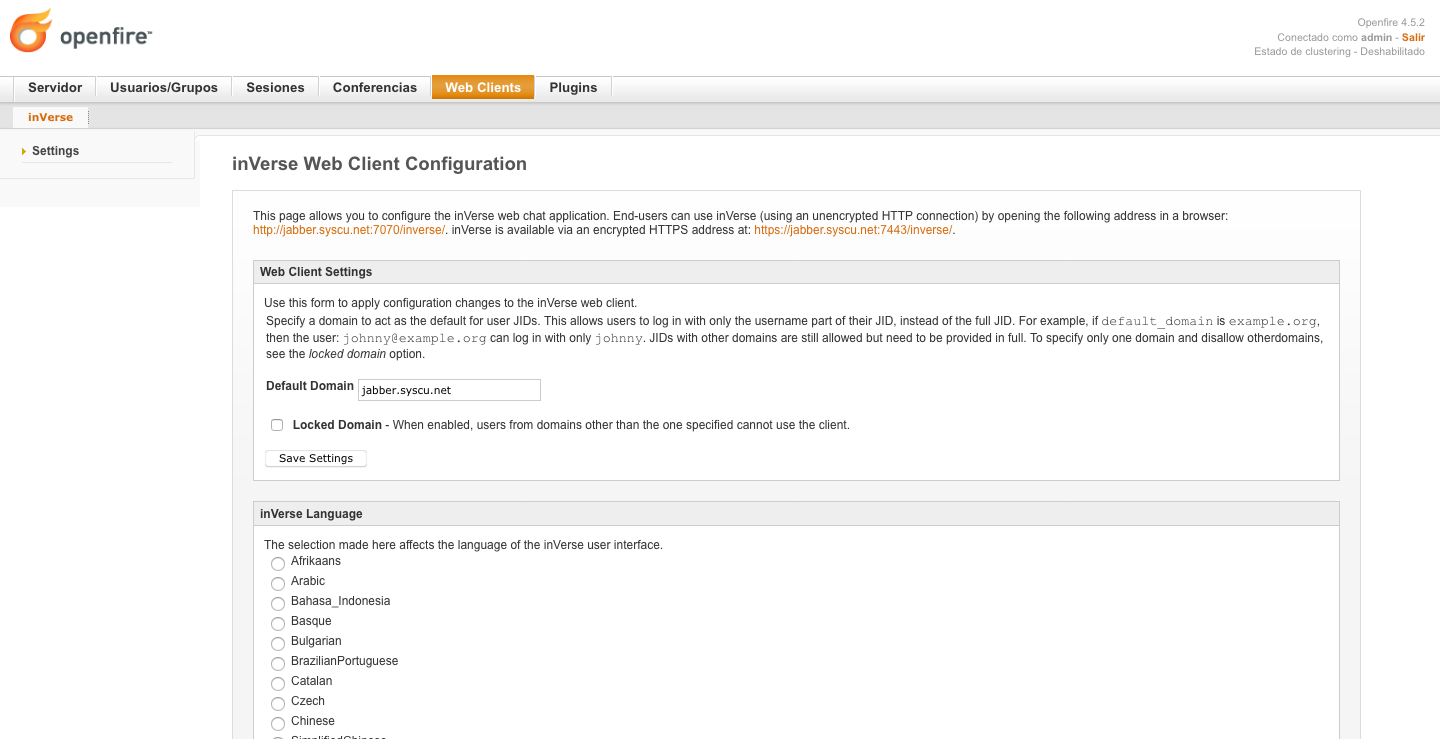Viewport: 1440px width, 739px height.
Task: Select the Basque language radio button
Action: pos(278,623)
